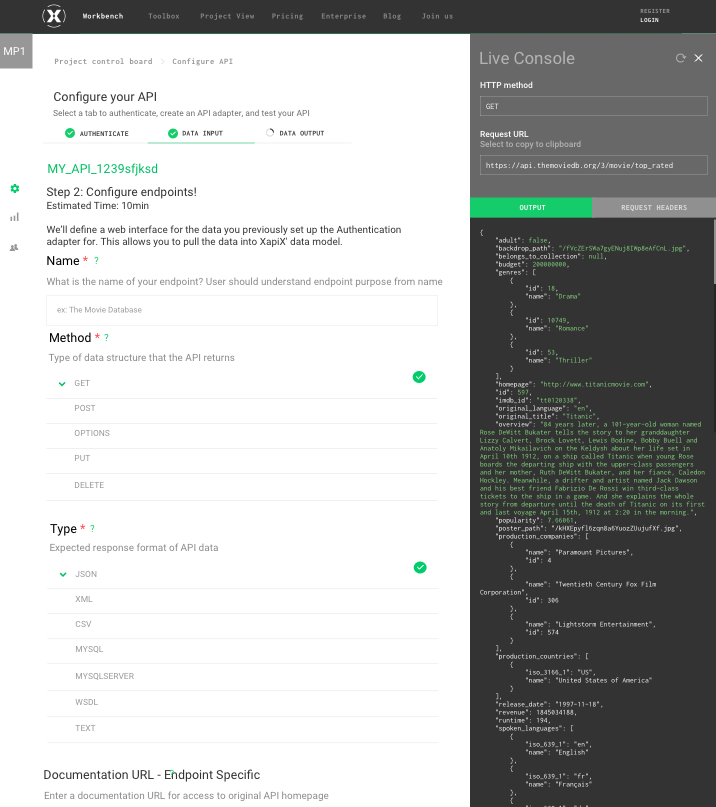The width and height of the screenshot is (716, 807).
Task: Click the breadcrumb chevron separator
Action: 163,62
